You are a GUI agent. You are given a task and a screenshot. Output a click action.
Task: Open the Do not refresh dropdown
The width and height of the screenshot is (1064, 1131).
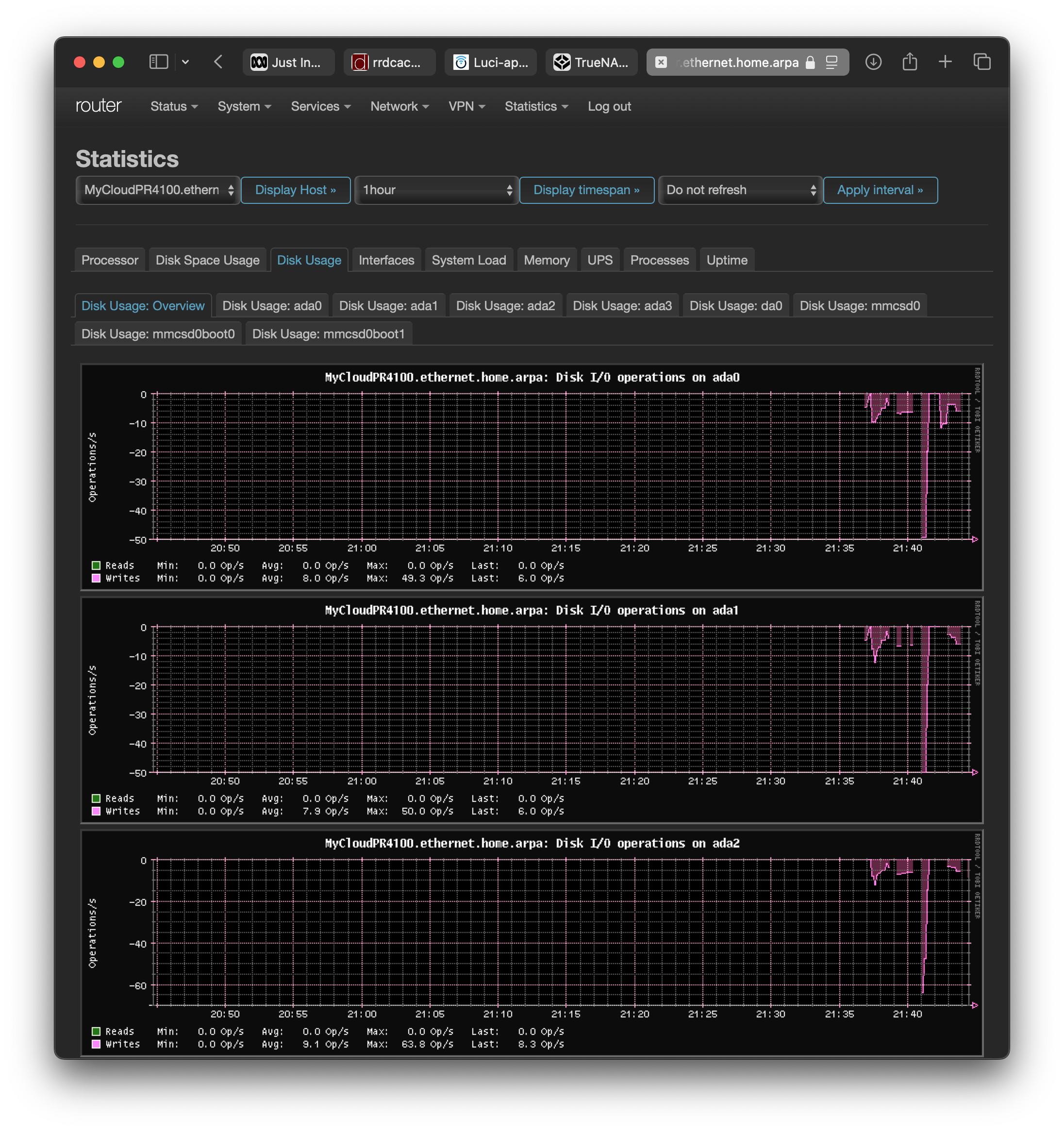(740, 190)
